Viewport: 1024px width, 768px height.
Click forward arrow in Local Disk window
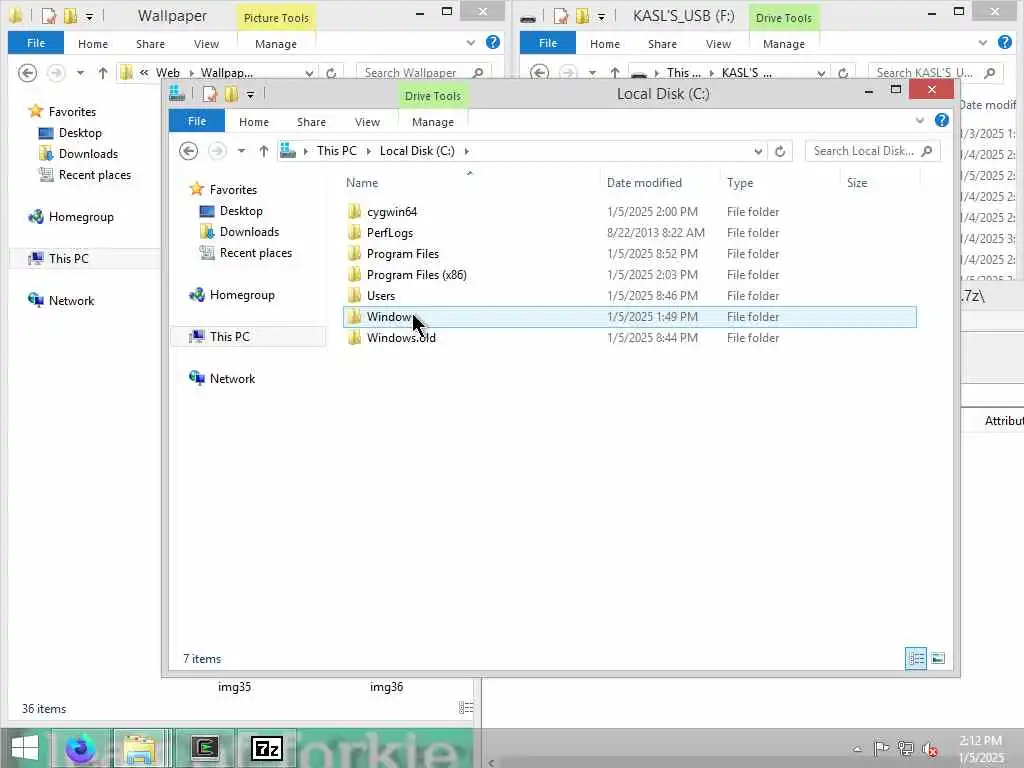pos(217,151)
